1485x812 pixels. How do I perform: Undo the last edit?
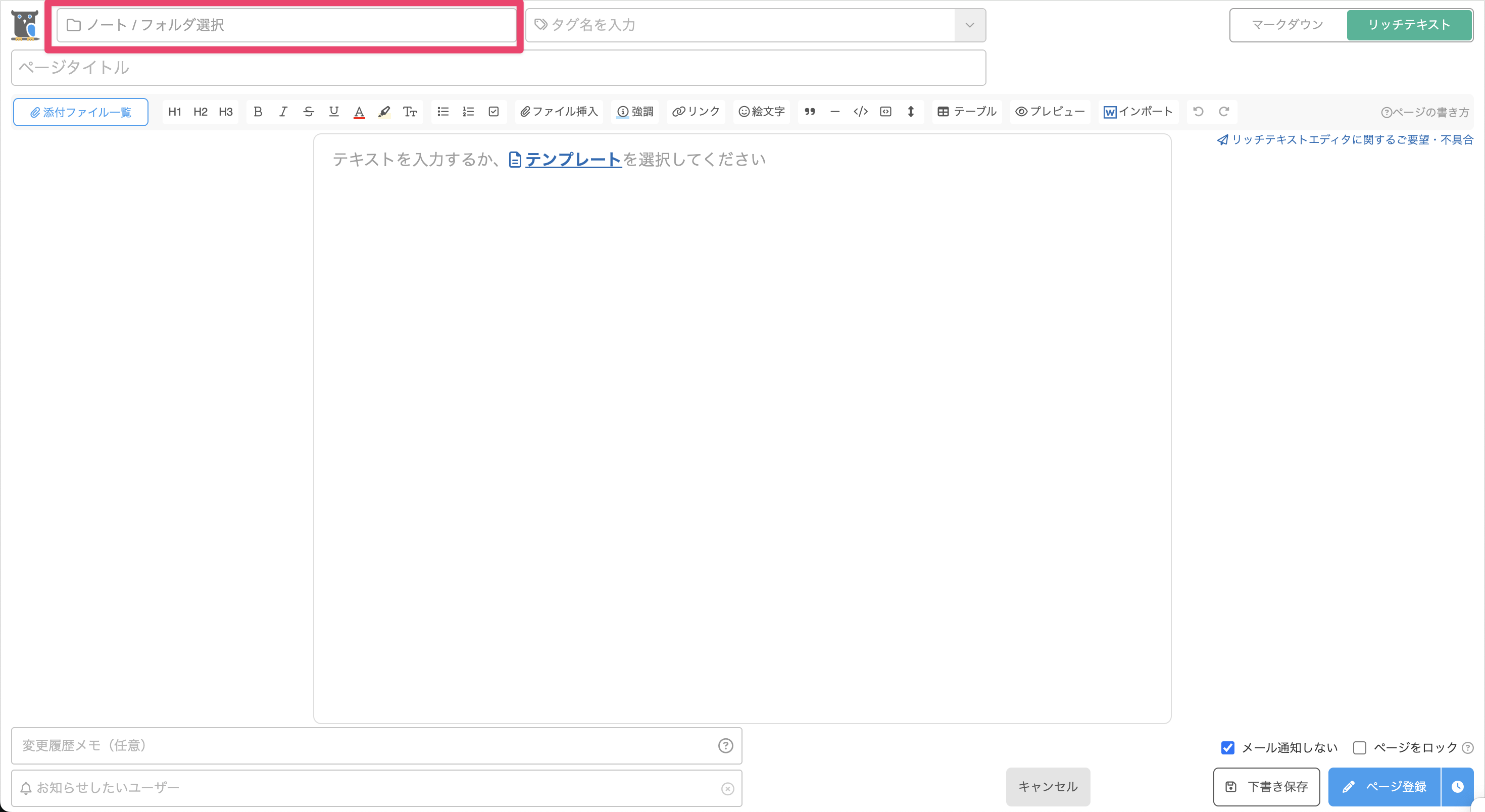1199,111
